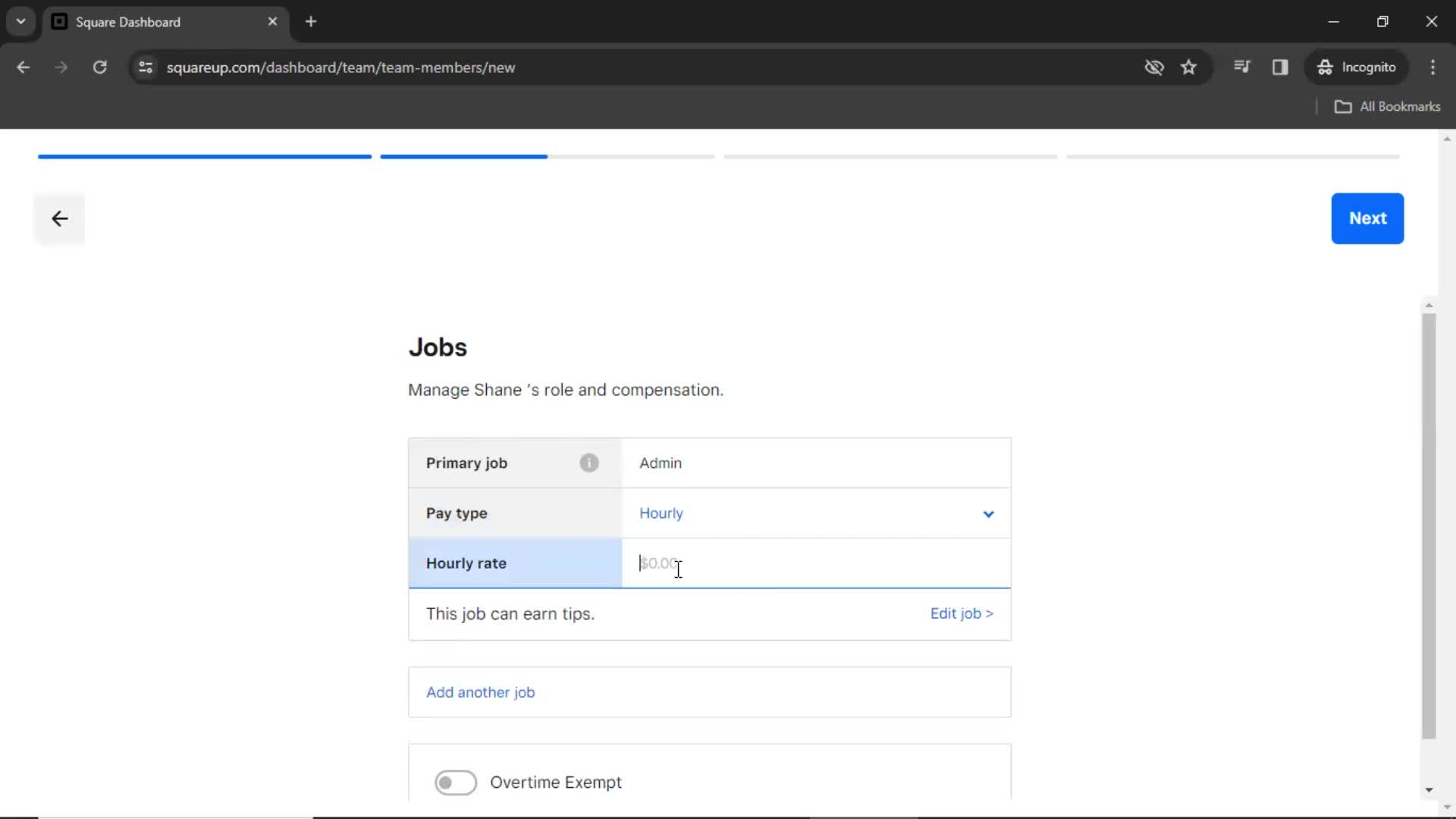Screen dimensions: 1456x819
Task: Click the browser bookmark star icon
Action: (1189, 67)
